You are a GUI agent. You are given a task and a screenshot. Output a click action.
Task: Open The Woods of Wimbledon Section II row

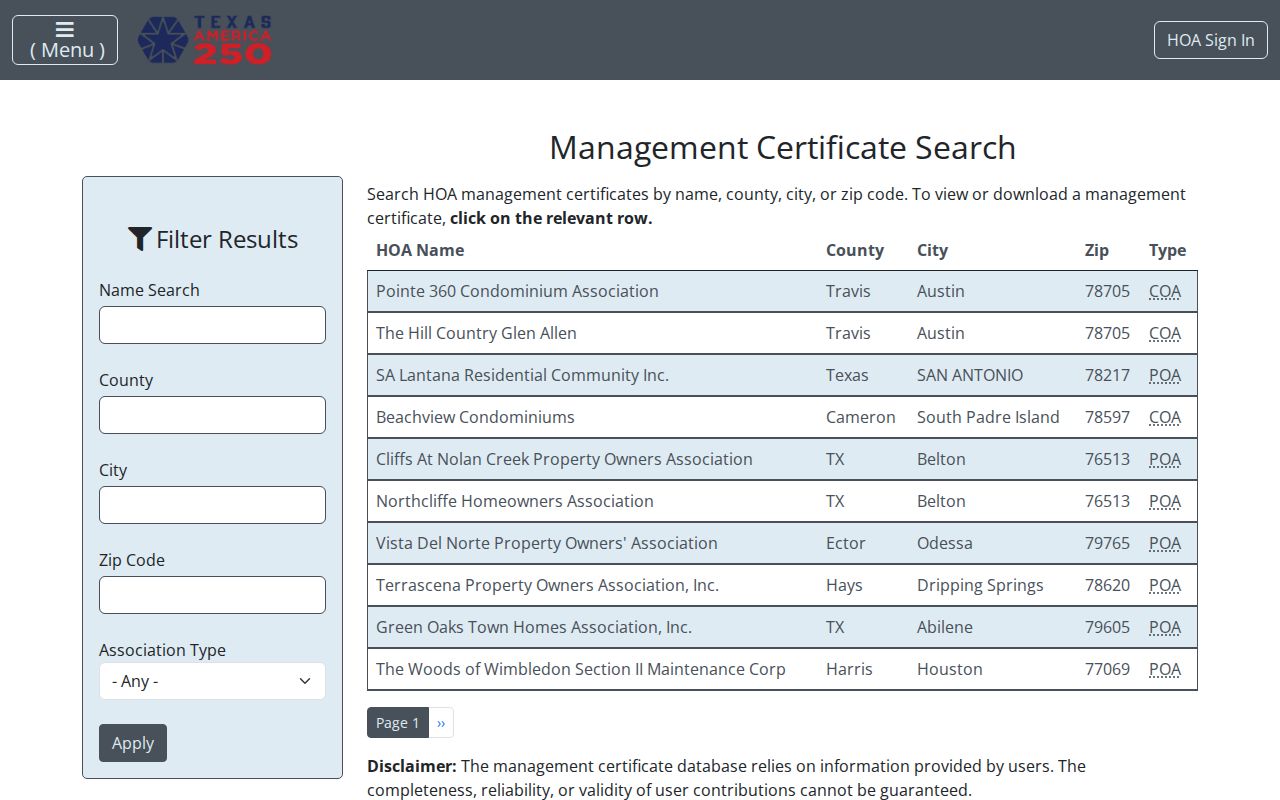[782, 669]
